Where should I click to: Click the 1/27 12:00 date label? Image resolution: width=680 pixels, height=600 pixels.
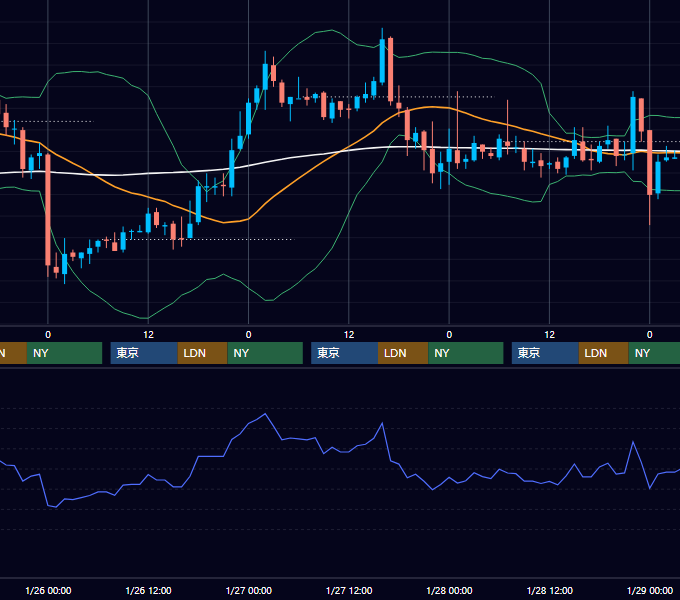click(349, 590)
